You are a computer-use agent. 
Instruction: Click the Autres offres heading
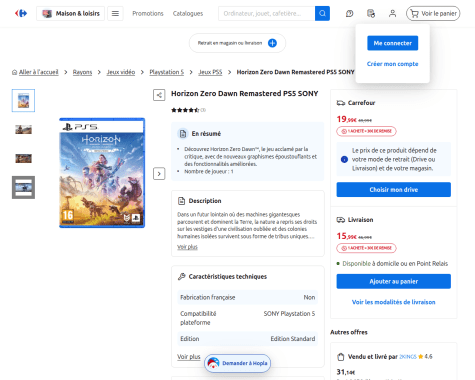click(349, 332)
